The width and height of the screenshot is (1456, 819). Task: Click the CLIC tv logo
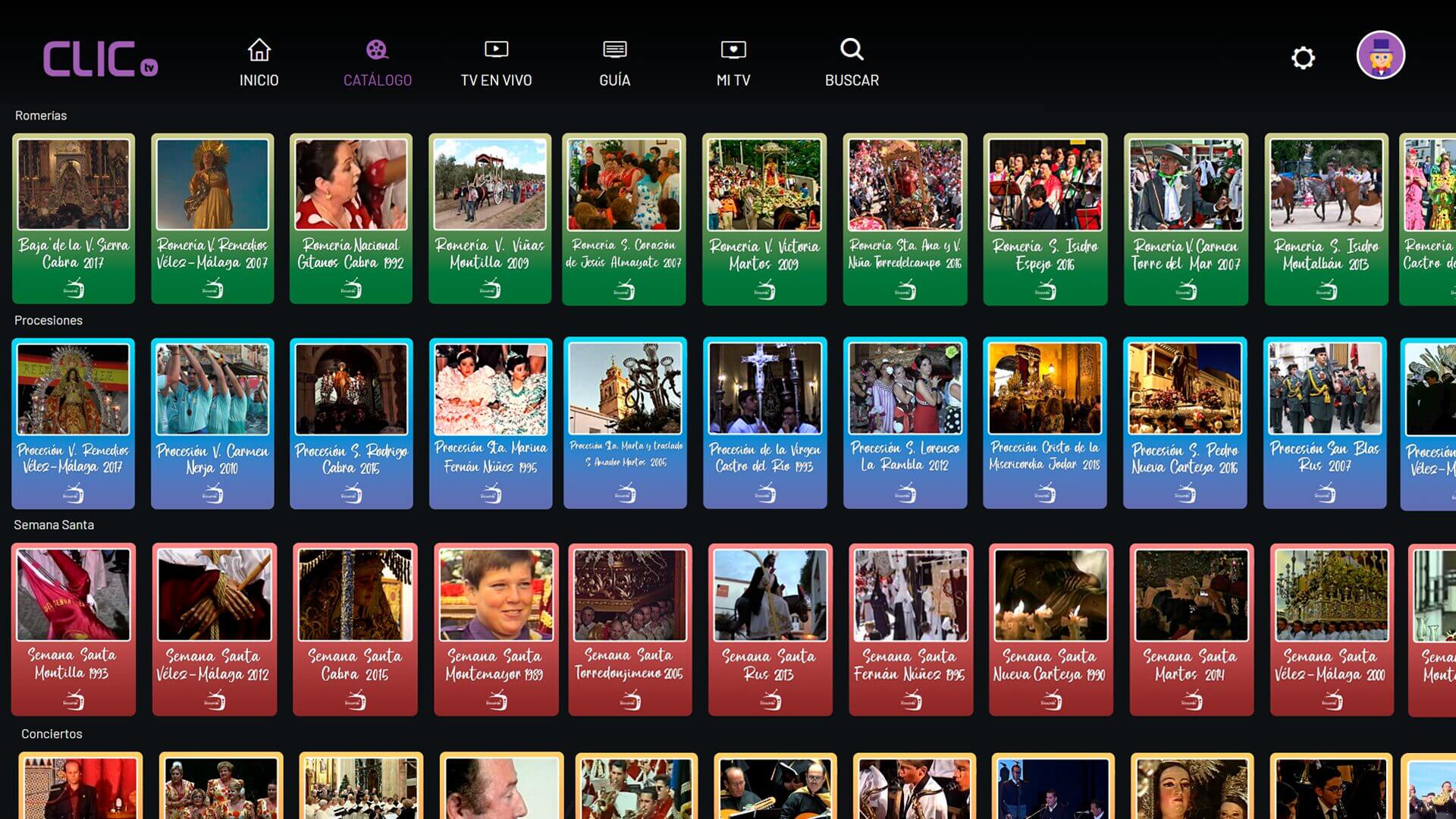pyautogui.click(x=100, y=59)
